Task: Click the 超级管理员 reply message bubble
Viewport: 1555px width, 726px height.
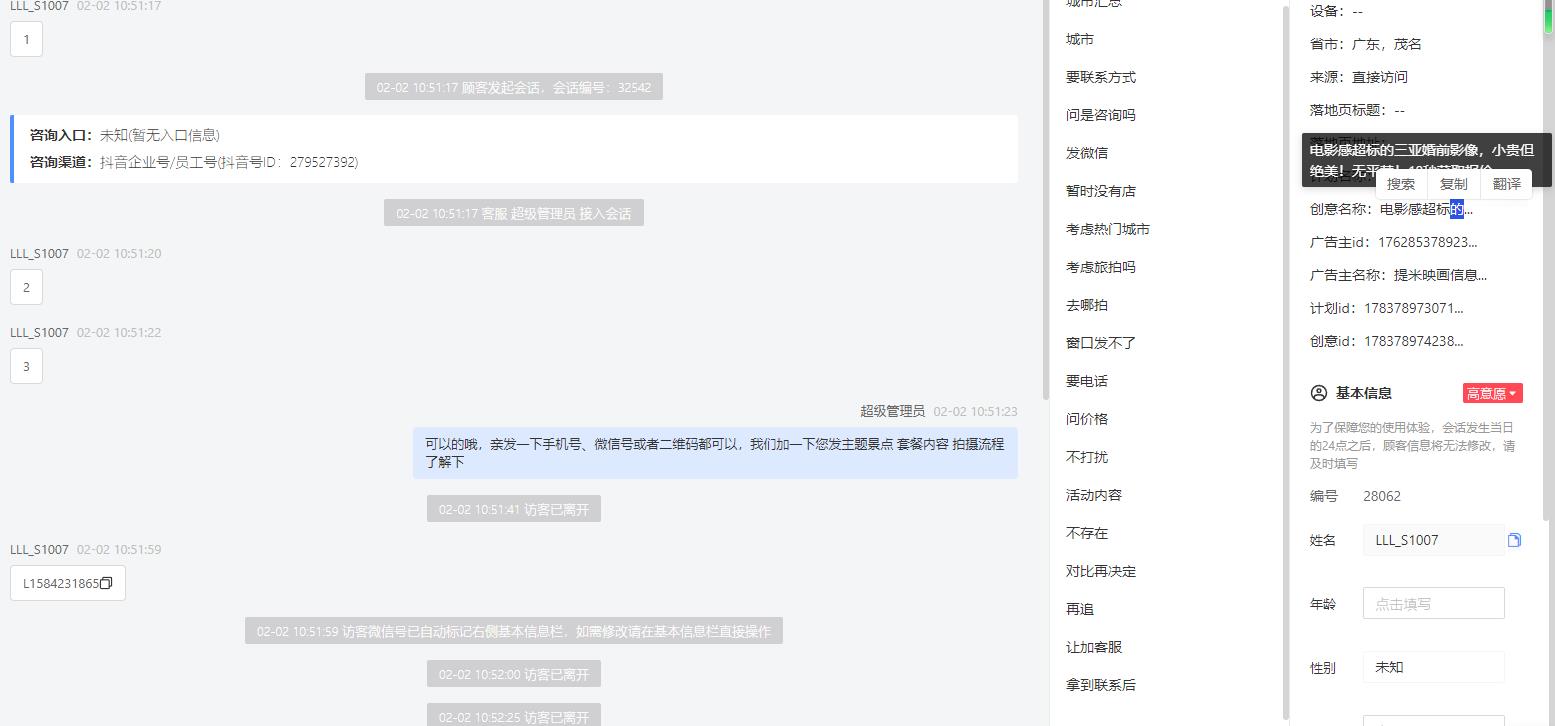Action: 715,453
